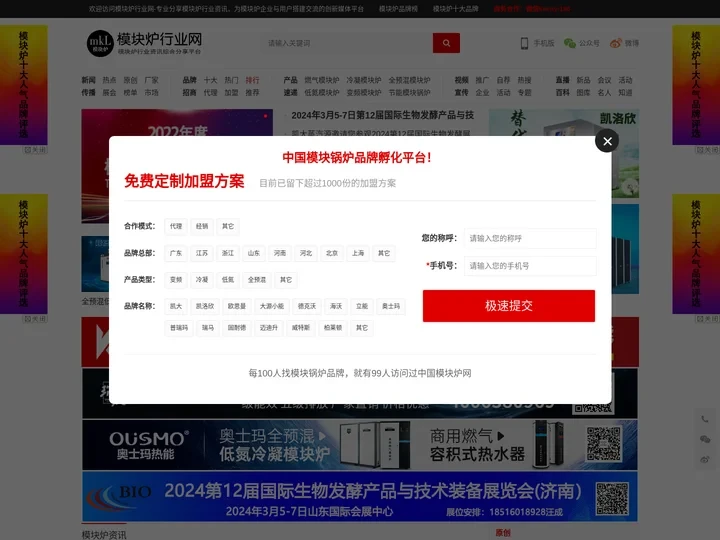Choose product type 全预混
The image size is (720, 540).
pyautogui.click(x=257, y=280)
